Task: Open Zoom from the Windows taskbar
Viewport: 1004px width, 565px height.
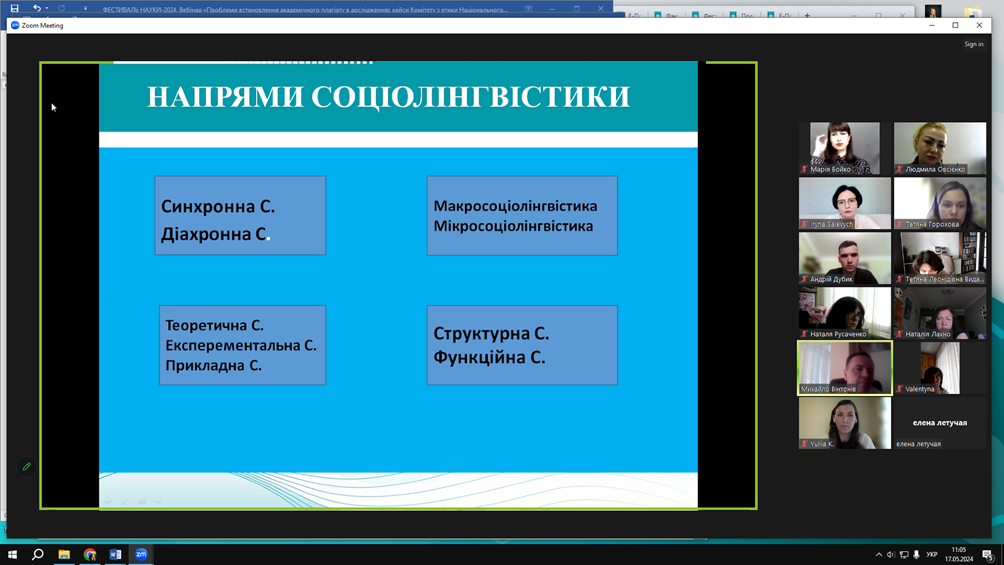Action: (x=141, y=554)
